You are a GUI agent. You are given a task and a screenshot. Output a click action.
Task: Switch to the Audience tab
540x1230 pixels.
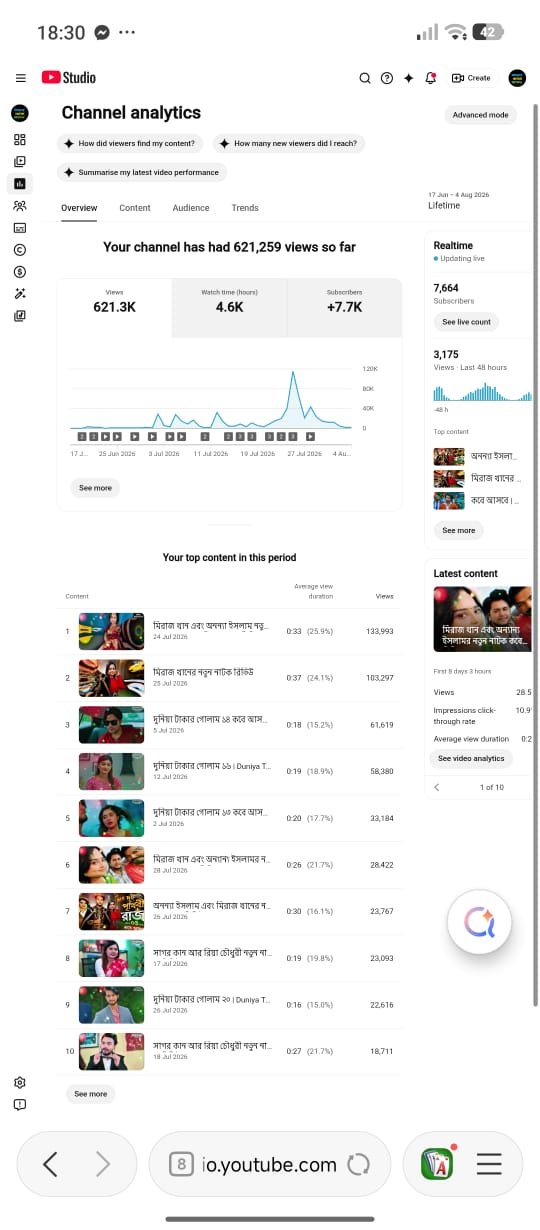tap(191, 208)
